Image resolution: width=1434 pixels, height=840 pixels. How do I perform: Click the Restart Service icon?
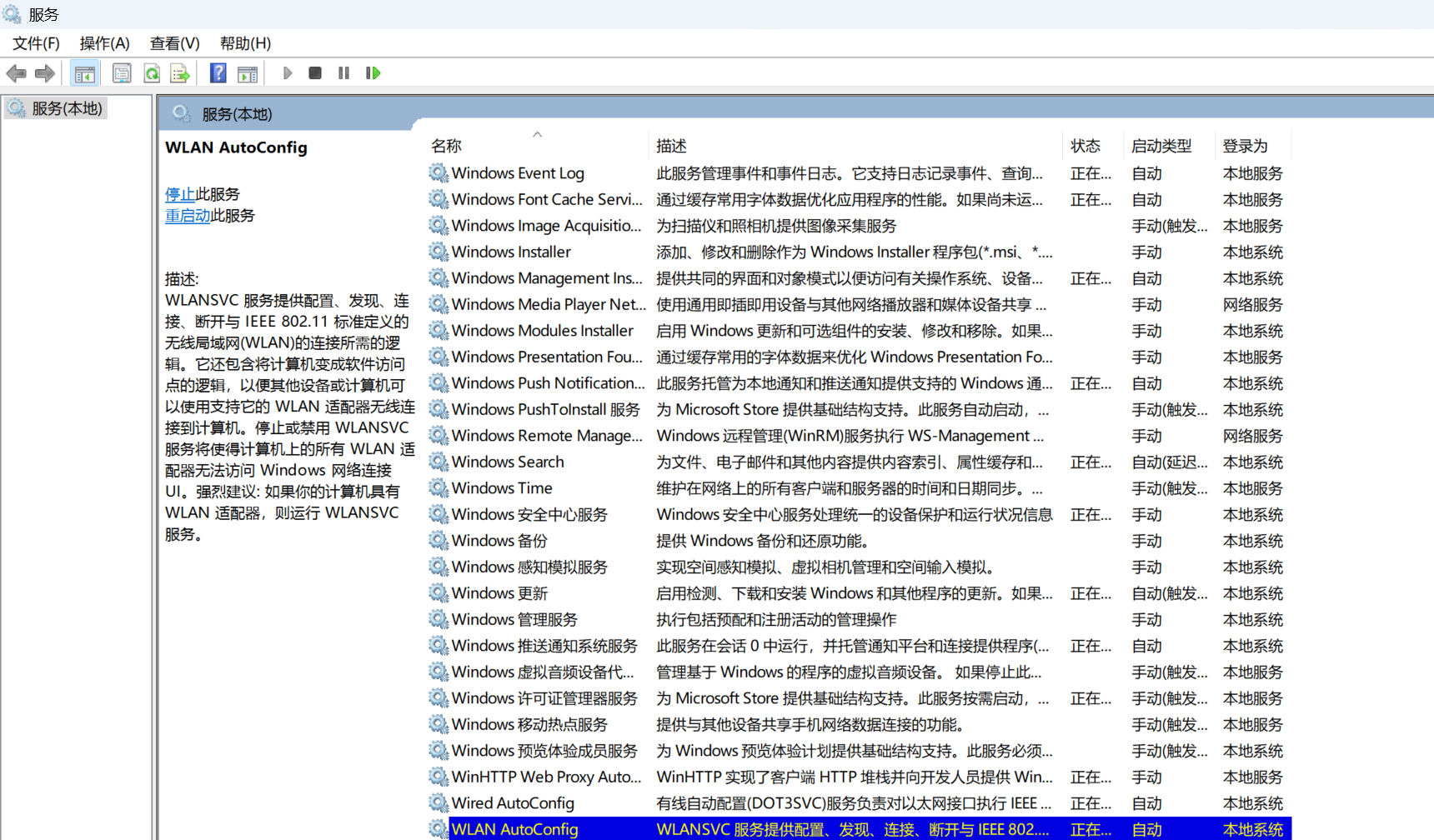click(x=374, y=73)
